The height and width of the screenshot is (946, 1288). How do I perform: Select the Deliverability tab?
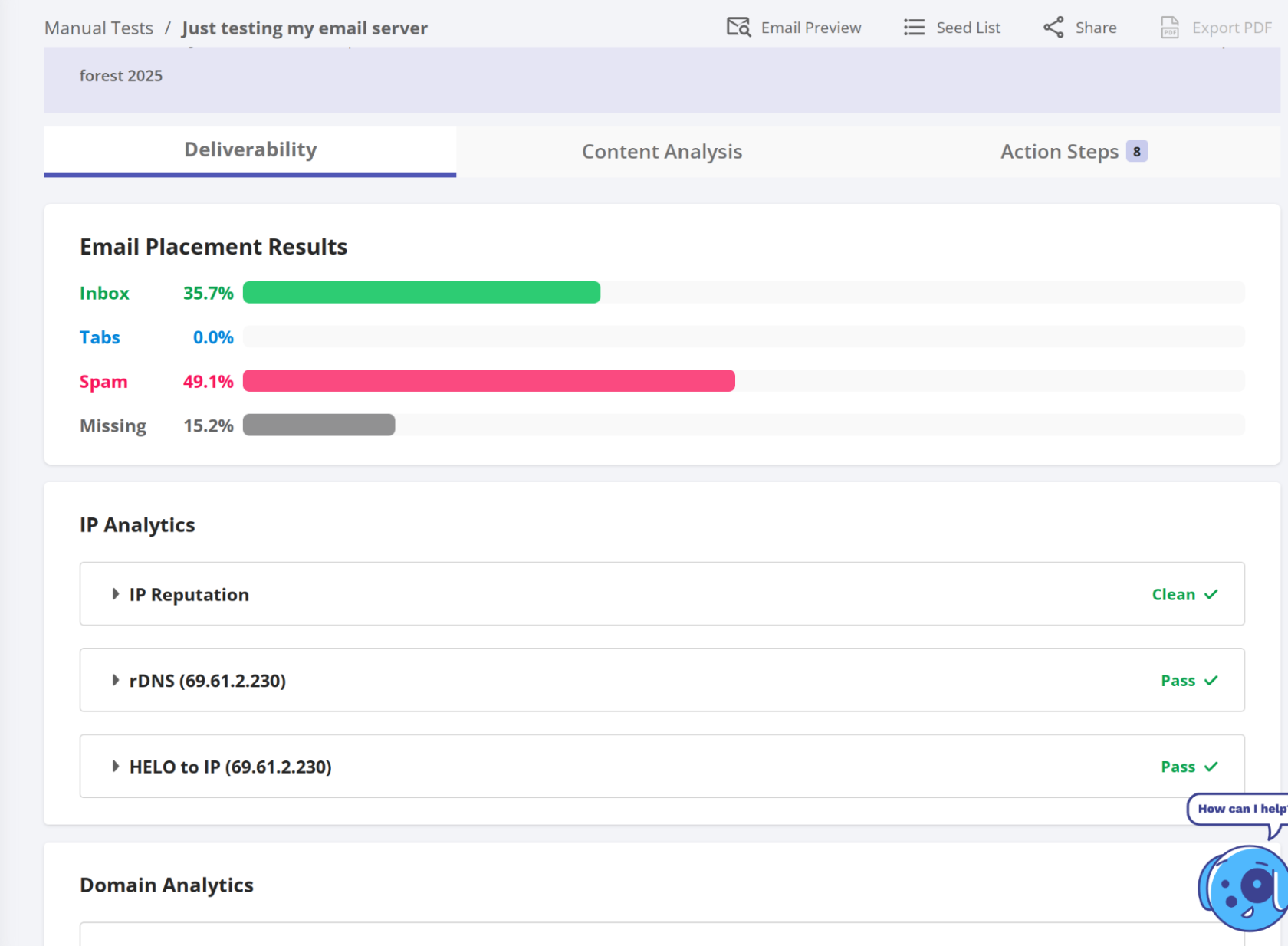coord(250,150)
